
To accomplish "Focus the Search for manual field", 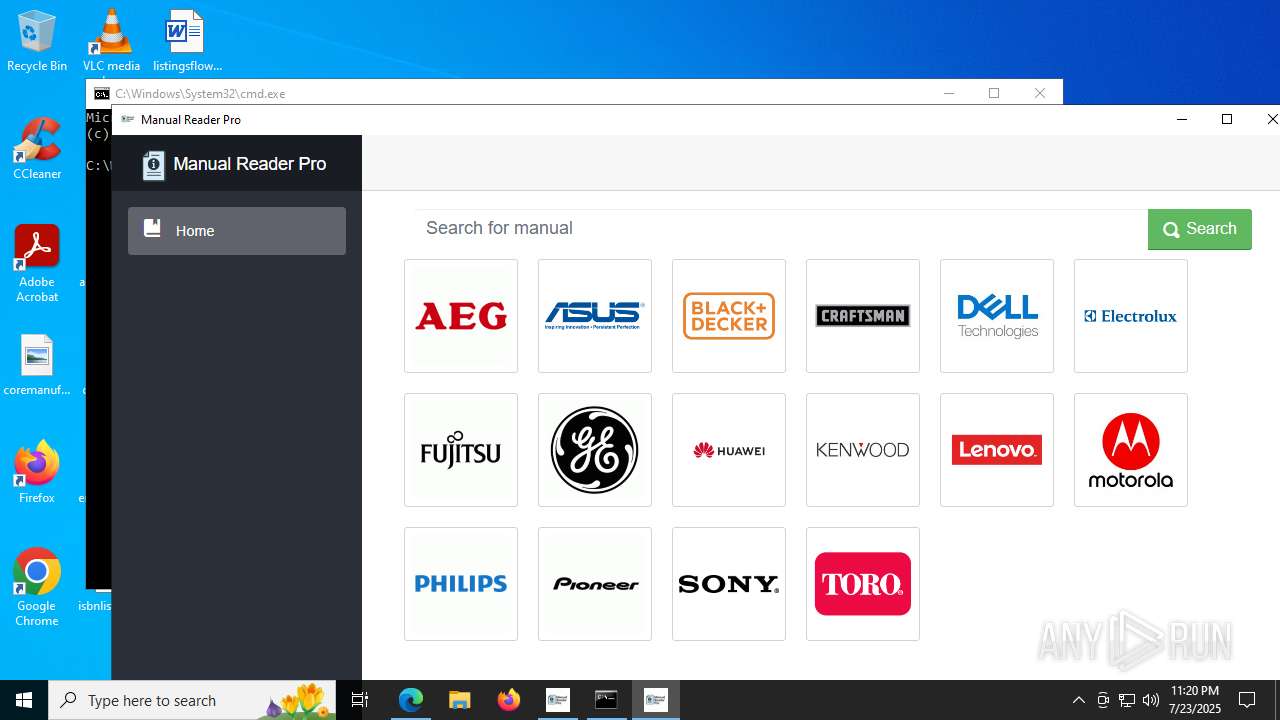I will click(x=781, y=228).
